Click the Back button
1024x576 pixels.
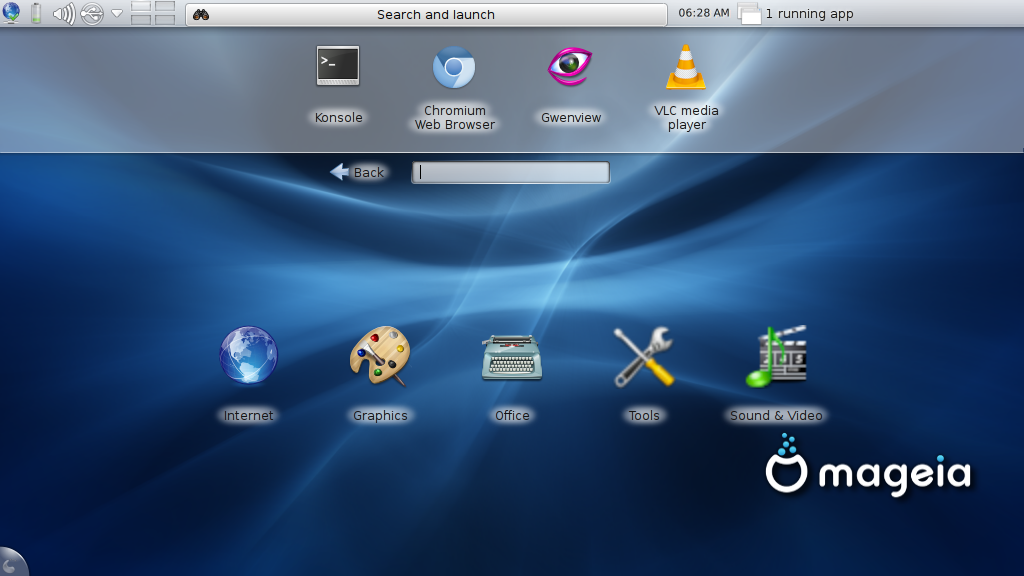(358, 172)
